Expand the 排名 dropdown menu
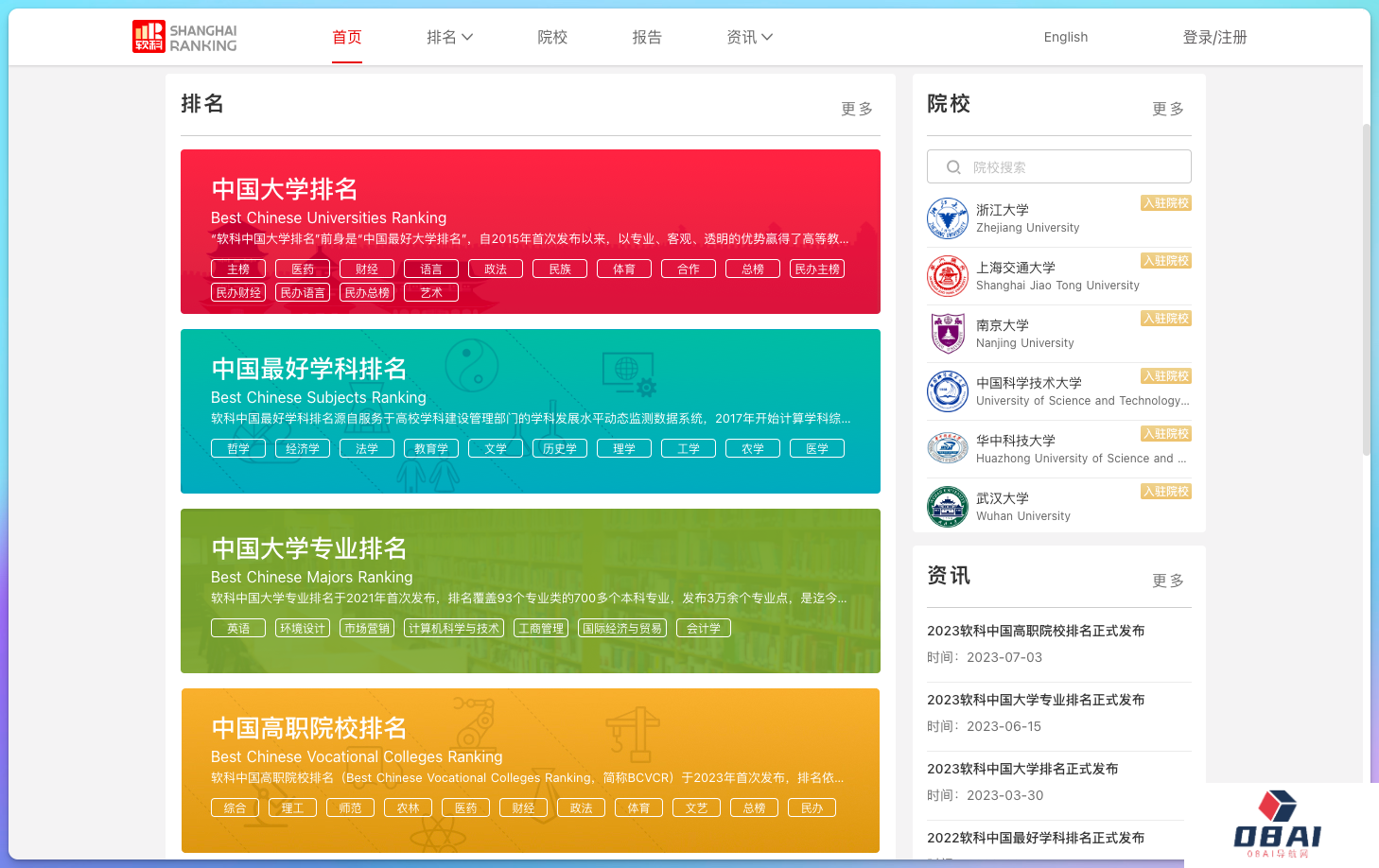Image resolution: width=1379 pixels, height=868 pixels. [x=449, y=37]
